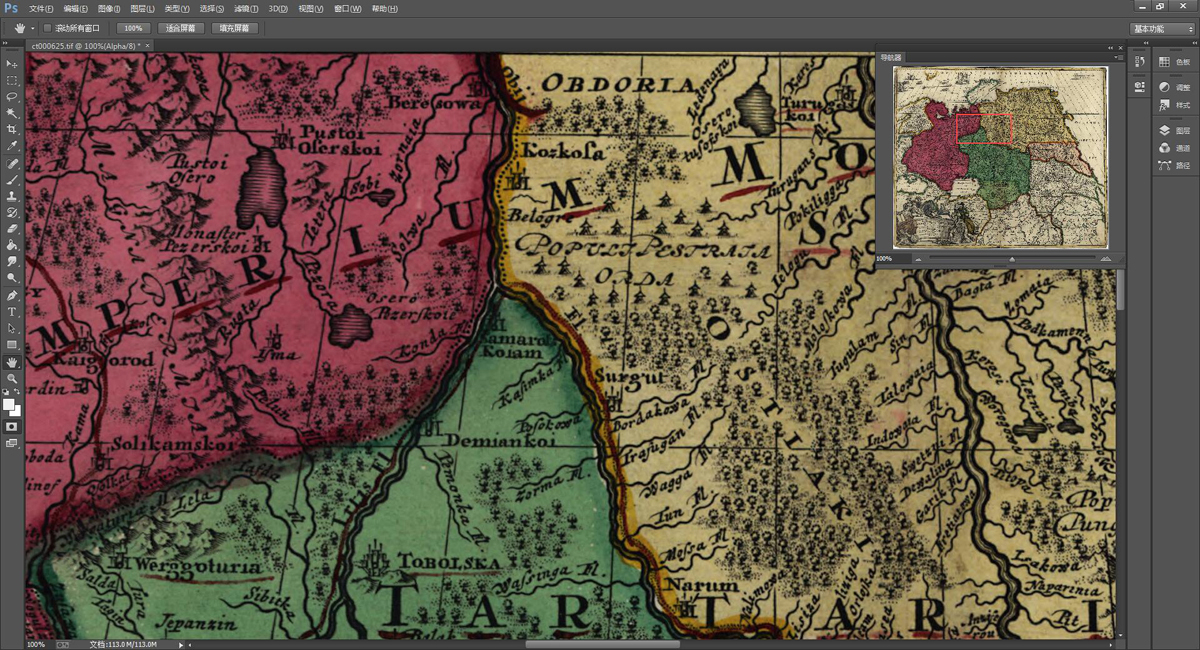Select the Healing Brush tool
1200x650 pixels.
point(12,163)
